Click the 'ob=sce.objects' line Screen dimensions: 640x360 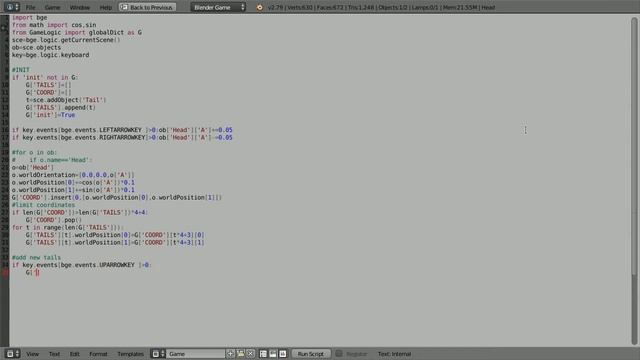(x=36, y=47)
